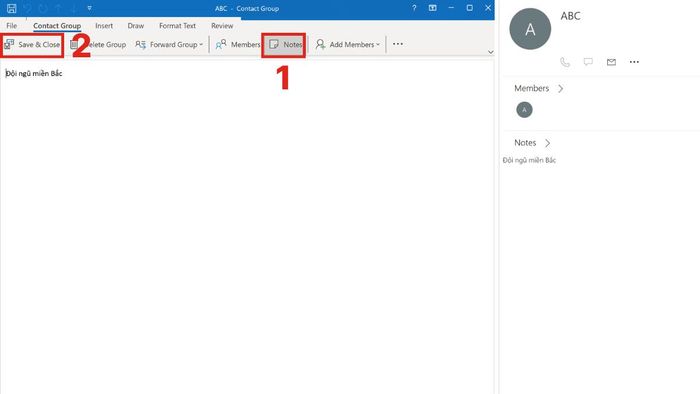This screenshot has width=700, height=394.
Task: Collapse the ribbon with chevron
Action: tap(491, 52)
